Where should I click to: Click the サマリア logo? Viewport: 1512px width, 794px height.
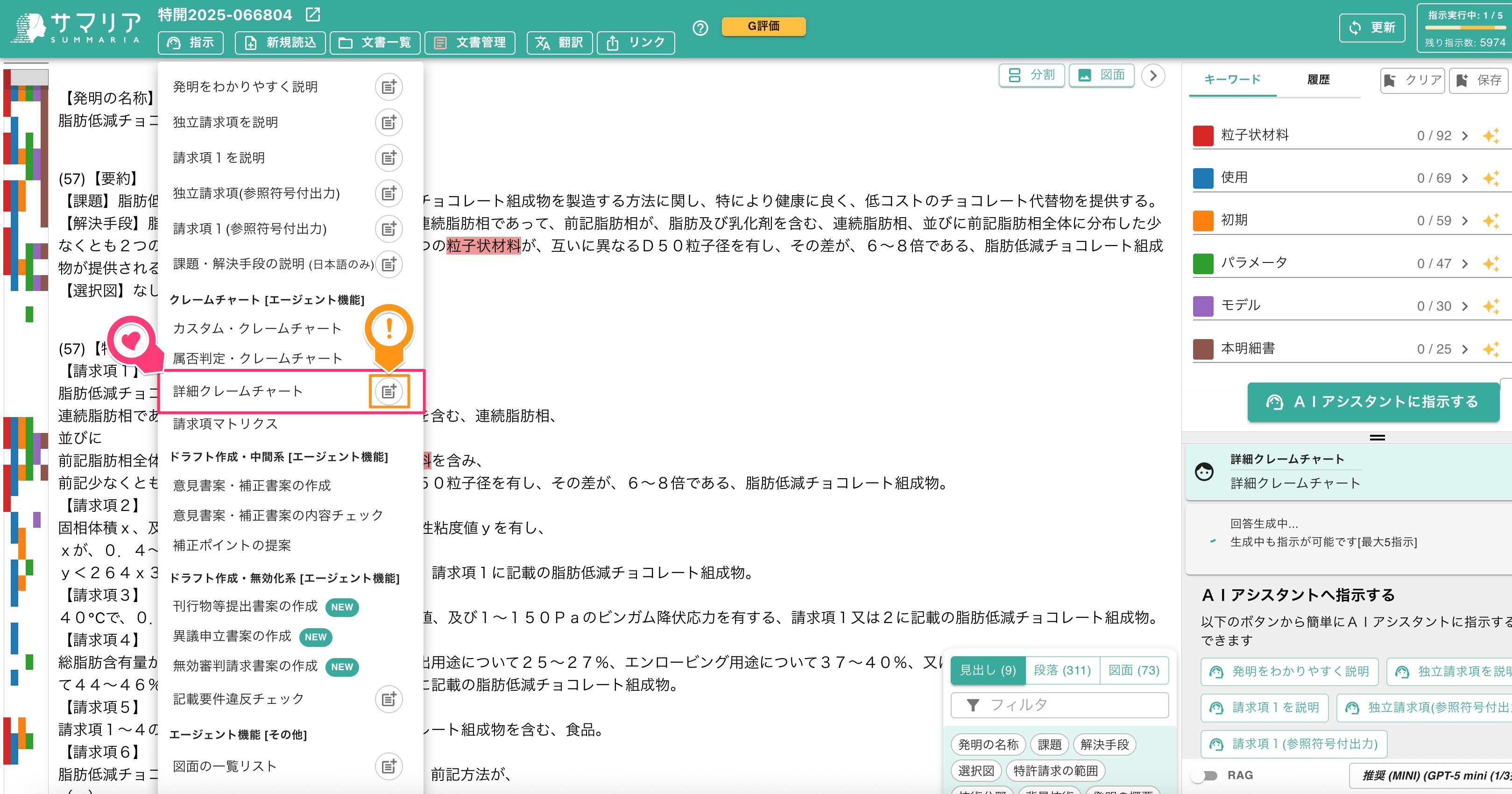[x=76, y=28]
